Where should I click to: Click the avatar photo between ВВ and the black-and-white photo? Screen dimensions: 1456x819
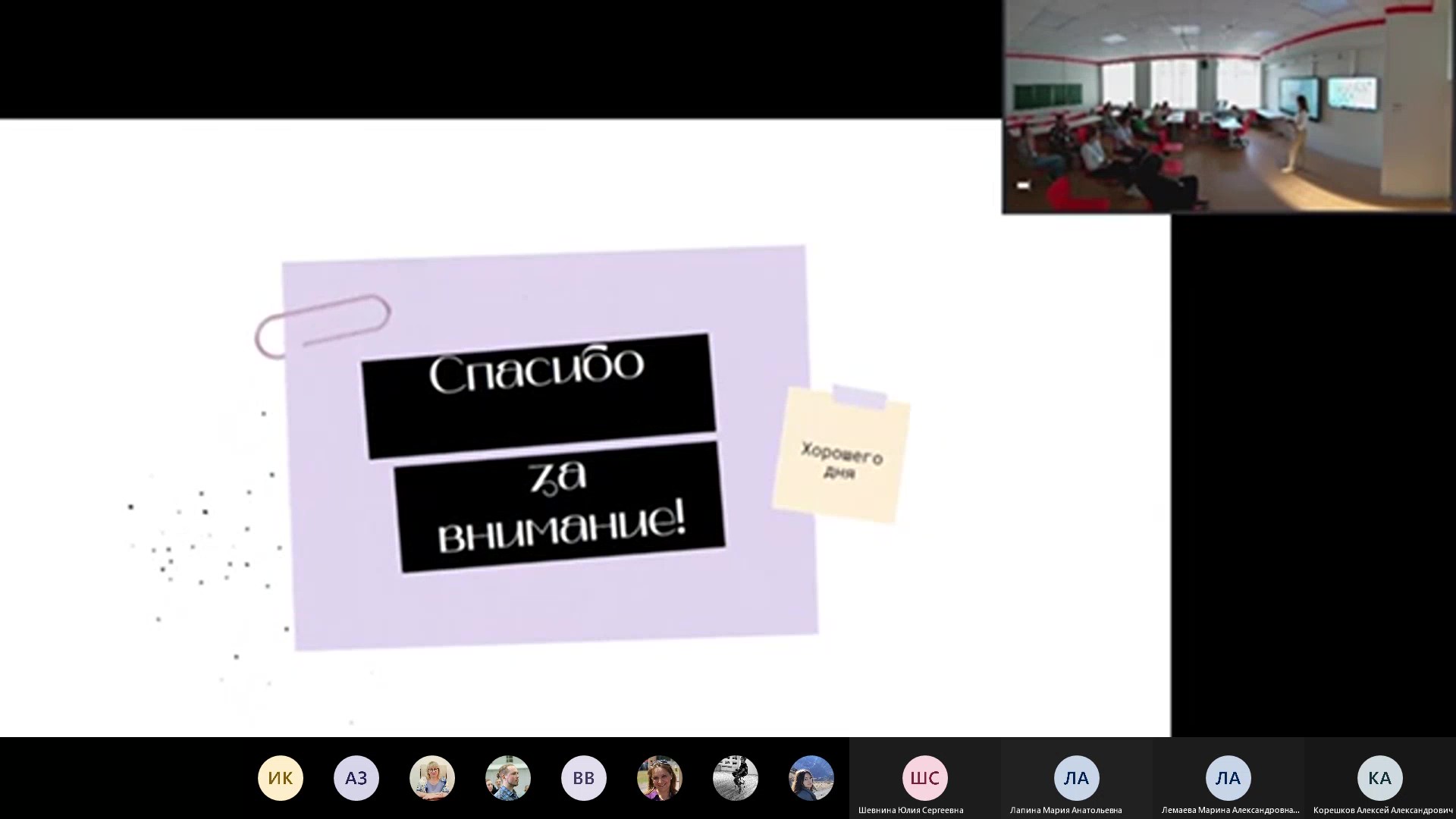tap(659, 778)
